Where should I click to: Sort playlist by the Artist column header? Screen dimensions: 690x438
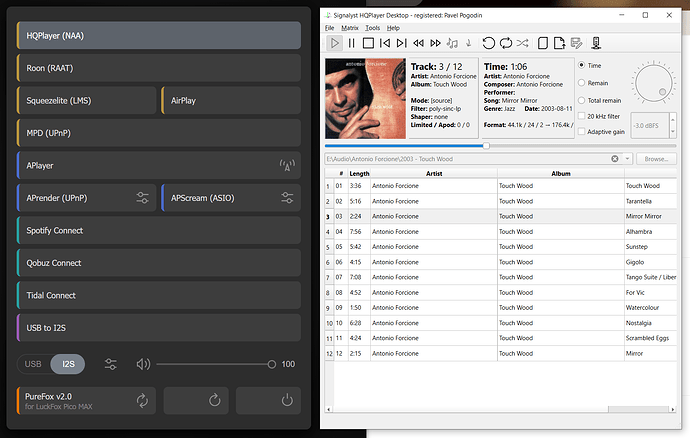pos(434,173)
